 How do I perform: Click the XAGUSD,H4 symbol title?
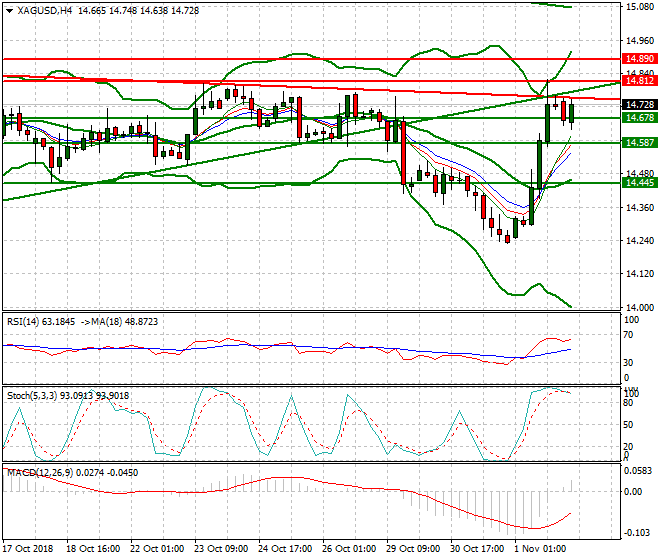44,11
